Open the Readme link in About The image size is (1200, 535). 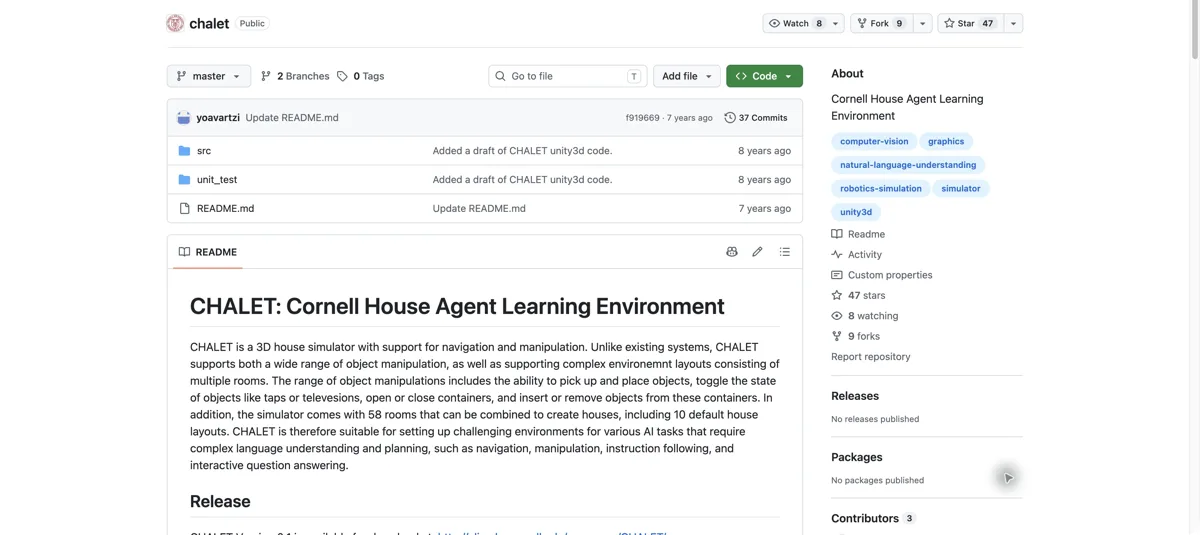tap(858, 234)
